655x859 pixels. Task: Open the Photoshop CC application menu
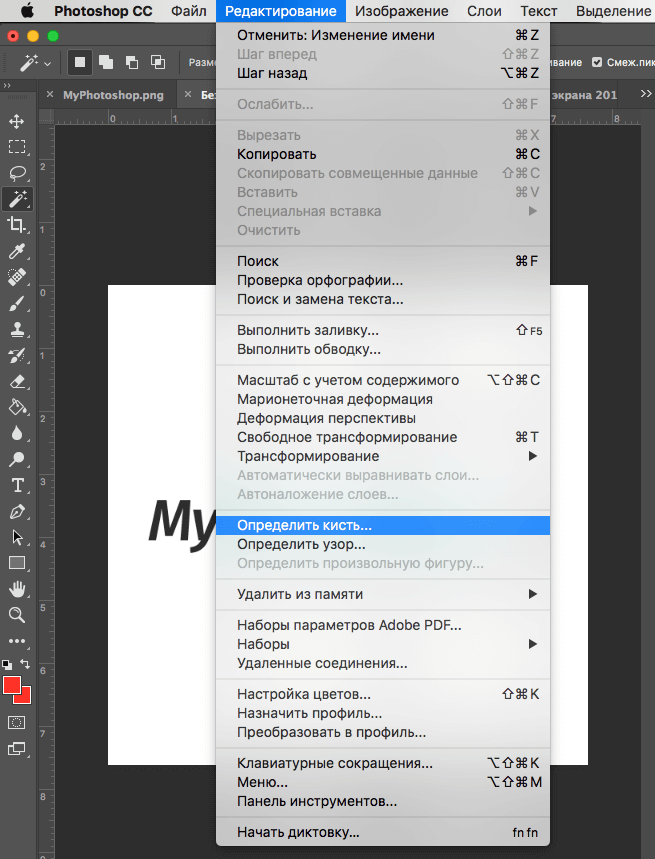tap(103, 11)
